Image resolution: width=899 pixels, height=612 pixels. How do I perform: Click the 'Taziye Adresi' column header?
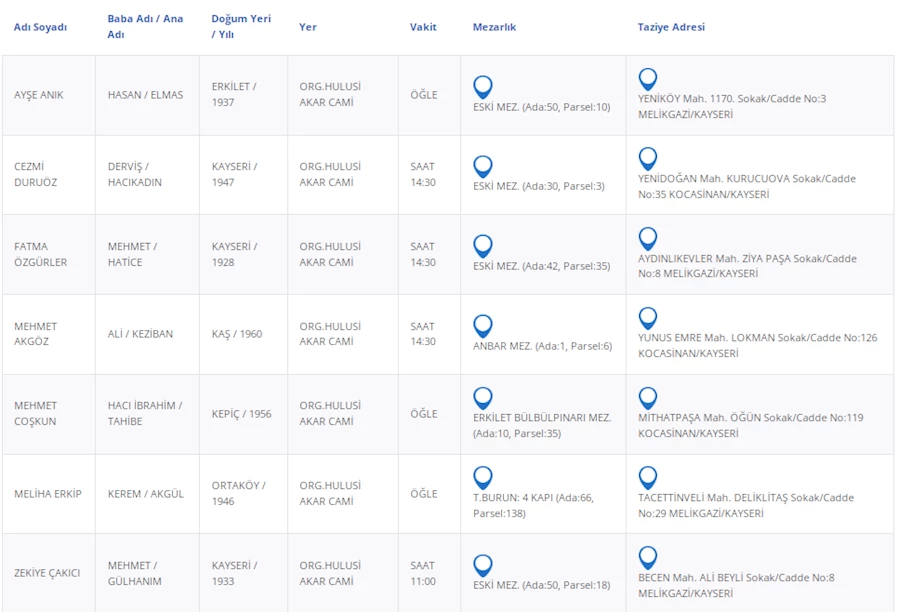[x=671, y=27]
